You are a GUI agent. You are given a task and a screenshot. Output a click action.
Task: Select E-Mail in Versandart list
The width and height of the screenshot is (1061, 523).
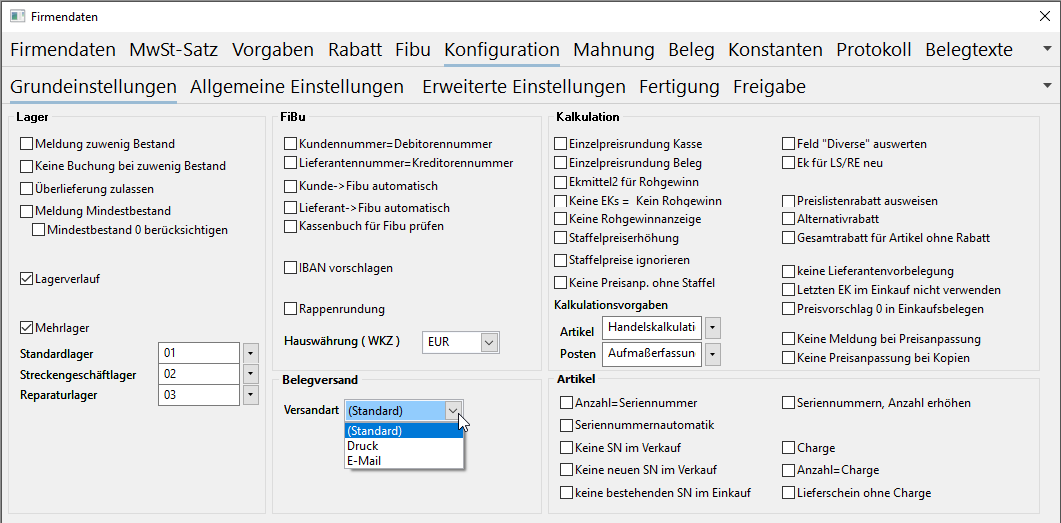click(x=404, y=461)
